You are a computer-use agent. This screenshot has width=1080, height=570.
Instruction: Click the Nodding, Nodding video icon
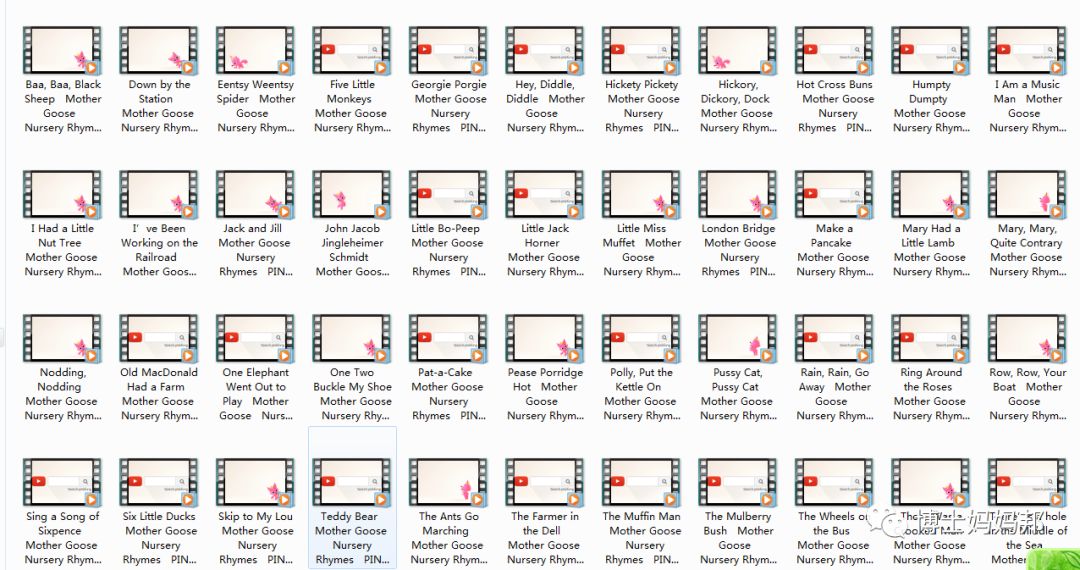tap(62, 338)
